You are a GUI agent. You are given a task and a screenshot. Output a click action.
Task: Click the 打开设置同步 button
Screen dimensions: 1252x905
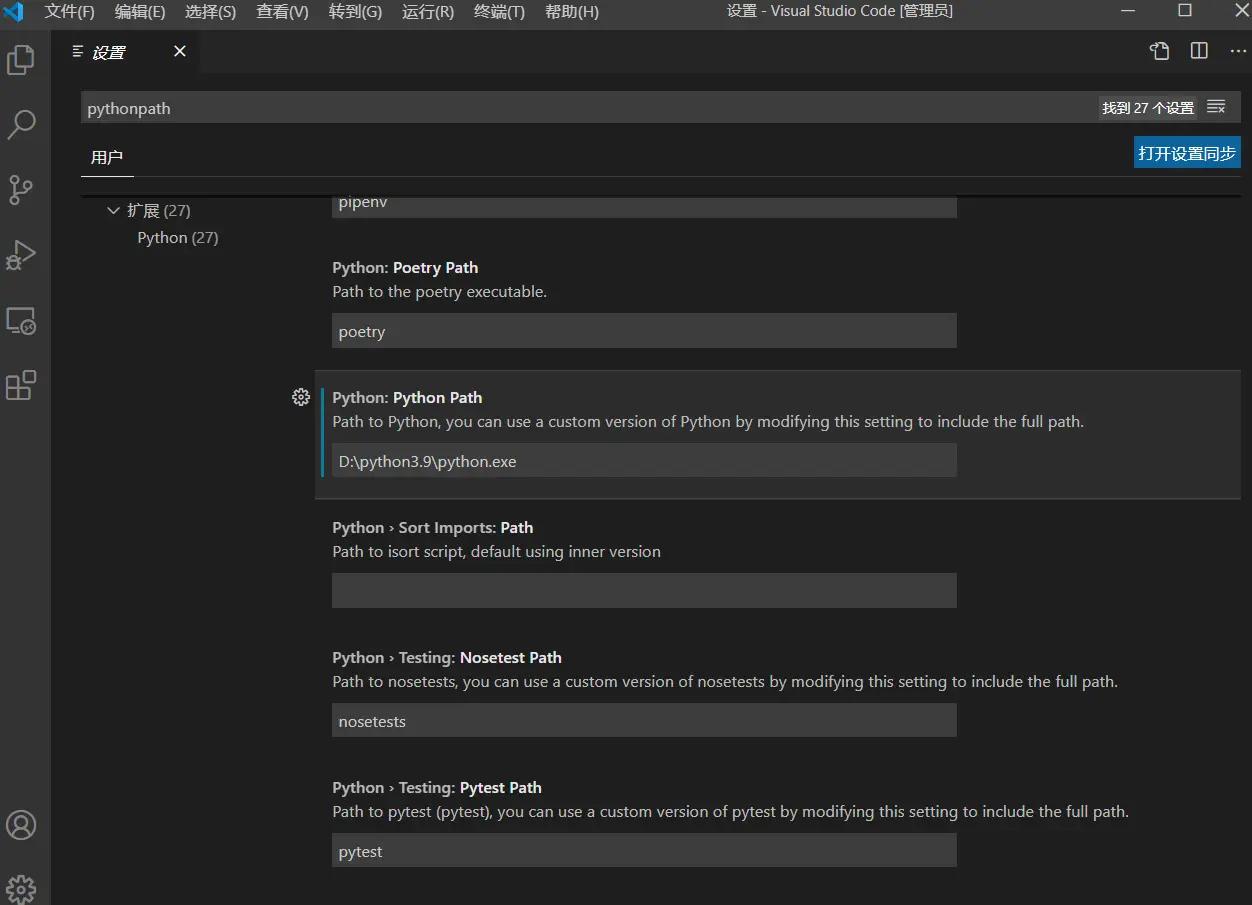(x=1187, y=153)
